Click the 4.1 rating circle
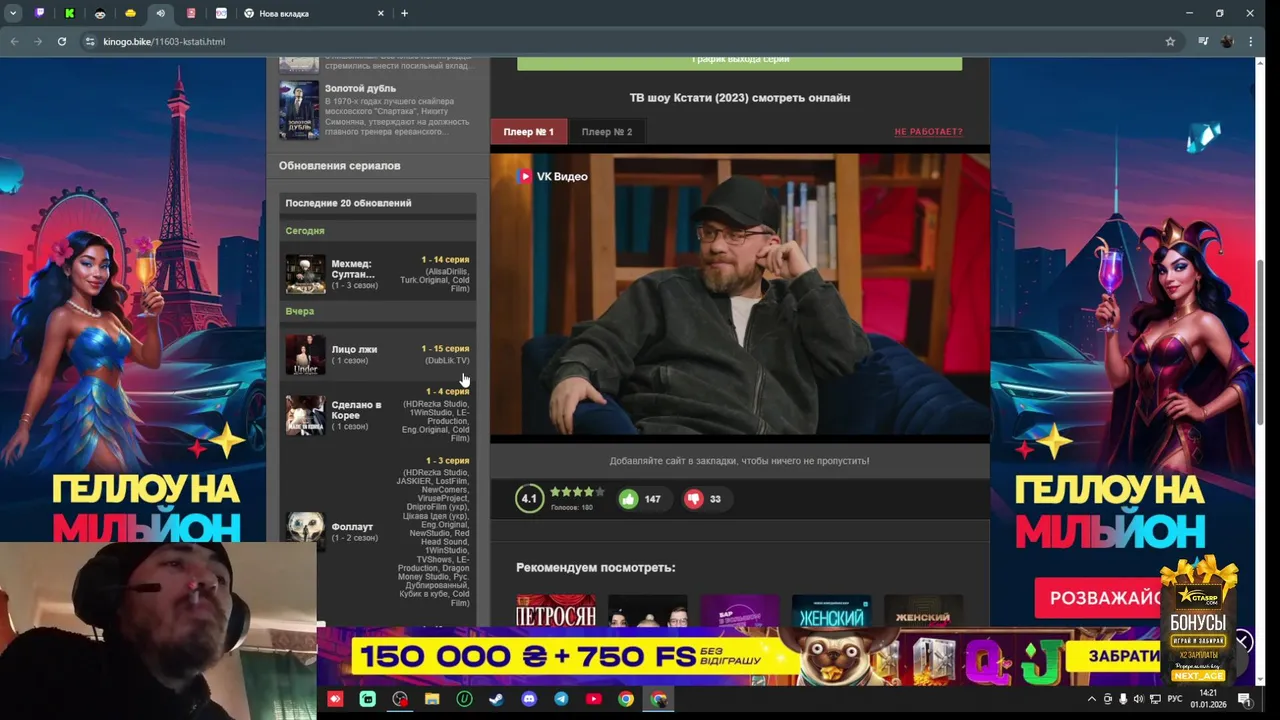Image resolution: width=1280 pixels, height=720 pixels. (x=529, y=498)
